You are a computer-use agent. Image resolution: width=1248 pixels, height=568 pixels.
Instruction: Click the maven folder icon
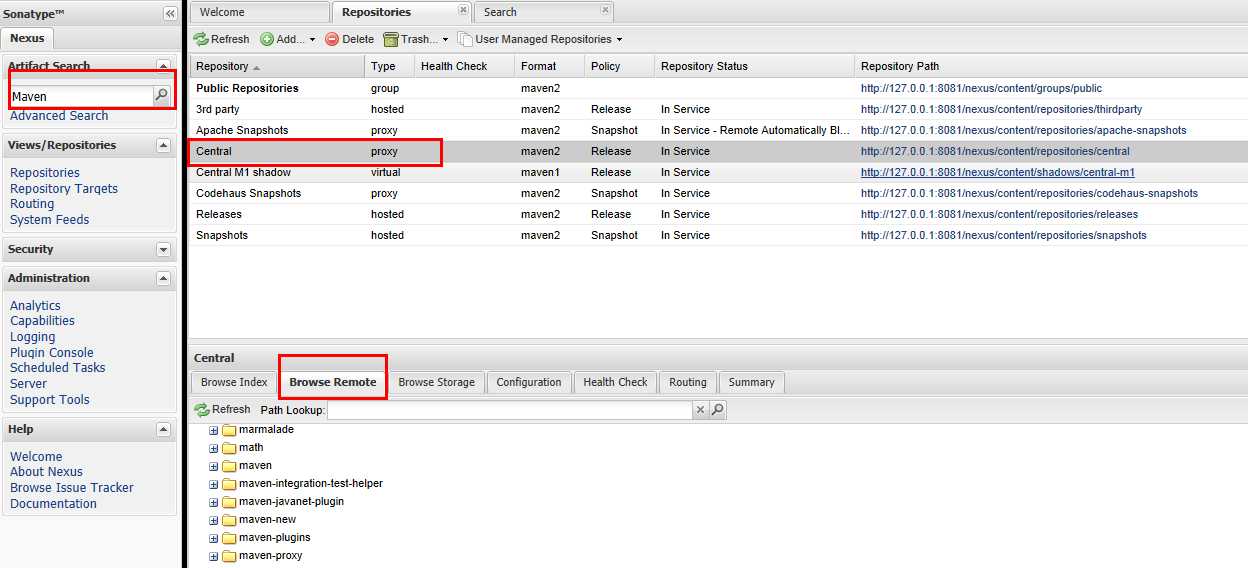coord(228,466)
